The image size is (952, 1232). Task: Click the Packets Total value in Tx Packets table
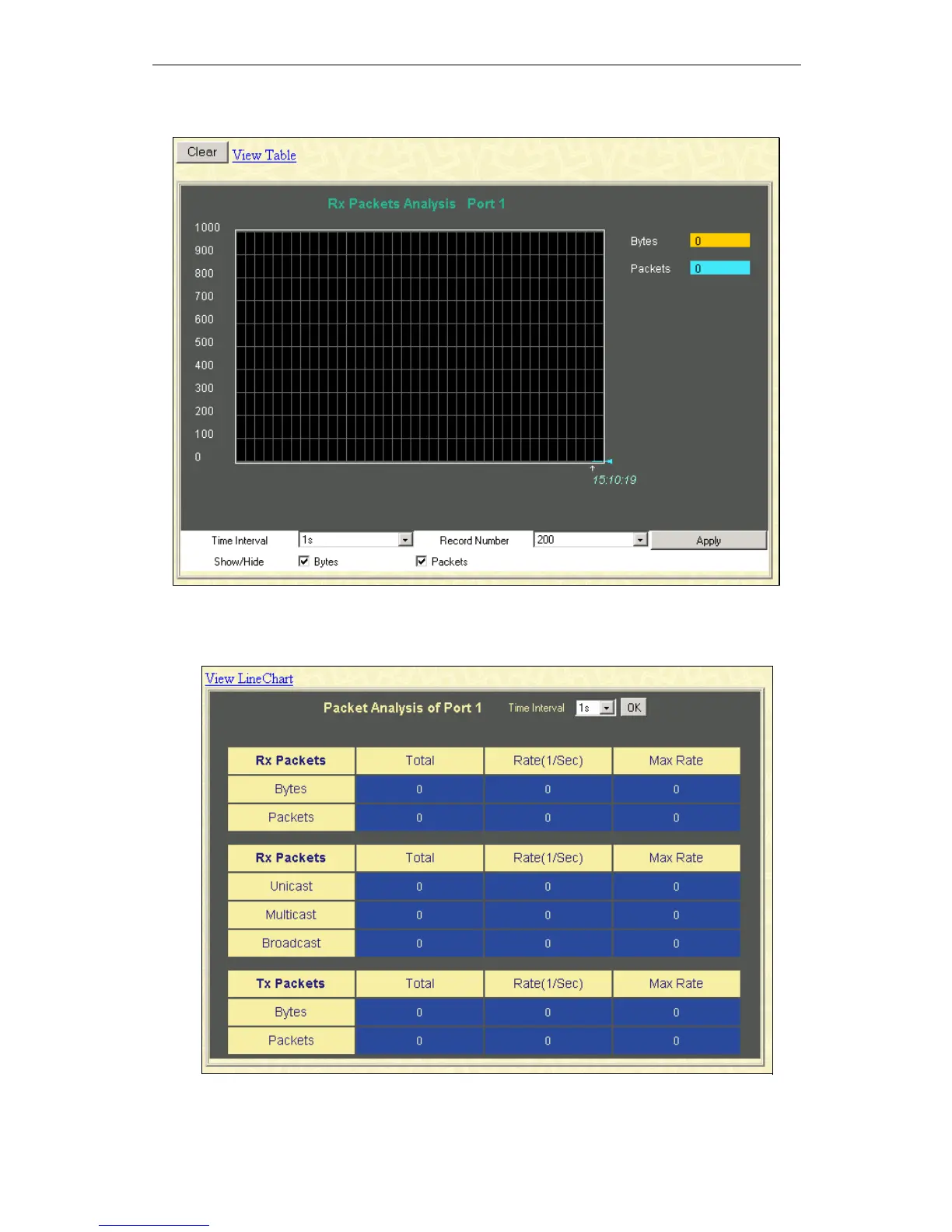point(419,1041)
